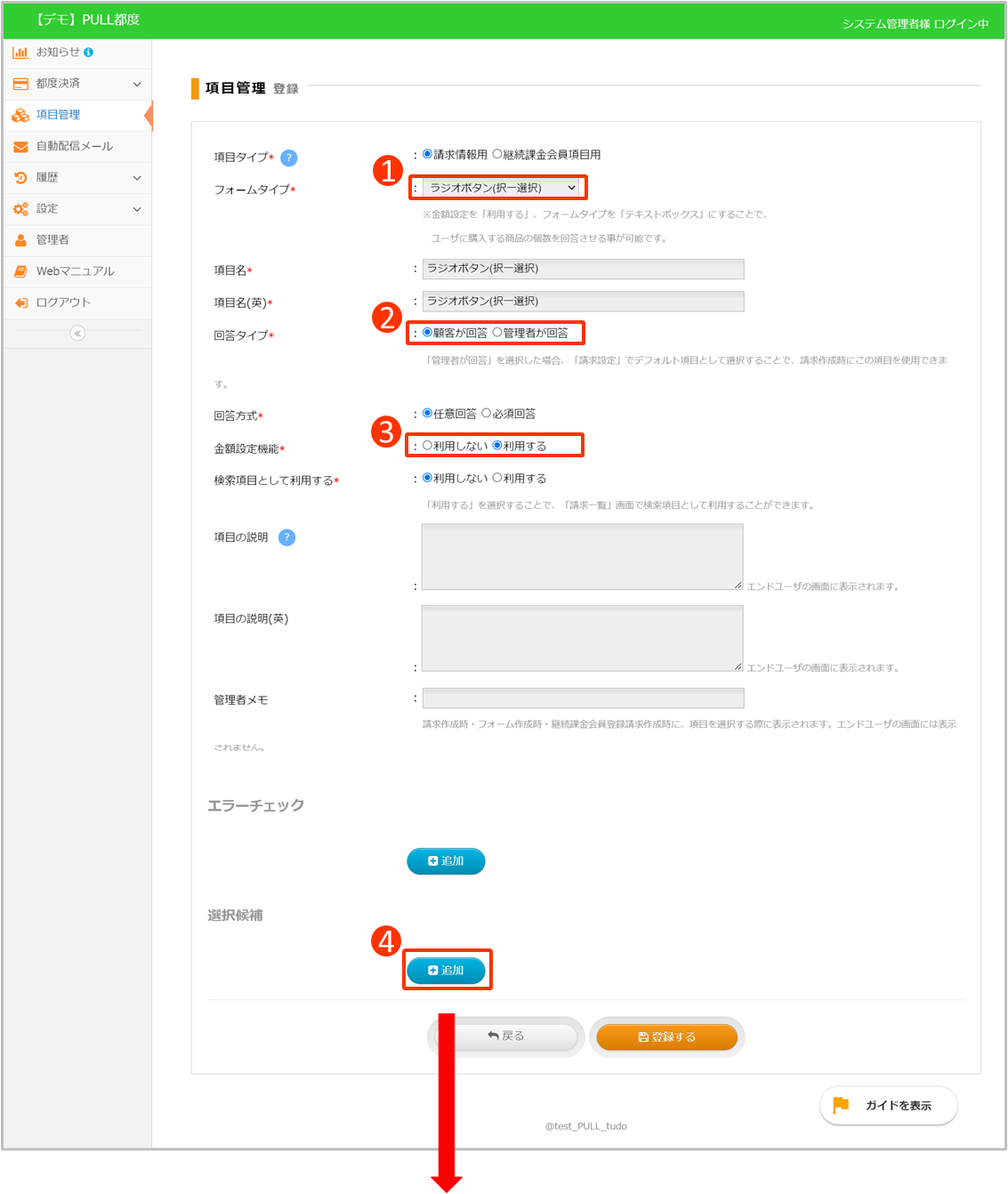Choose the 管理者が回答 radio option
1008x1194 pixels.
click(x=497, y=332)
